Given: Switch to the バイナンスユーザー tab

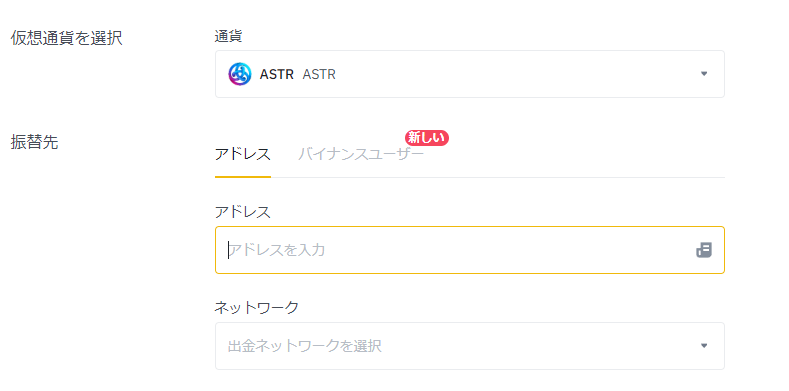Looking at the screenshot, I should [361, 154].
